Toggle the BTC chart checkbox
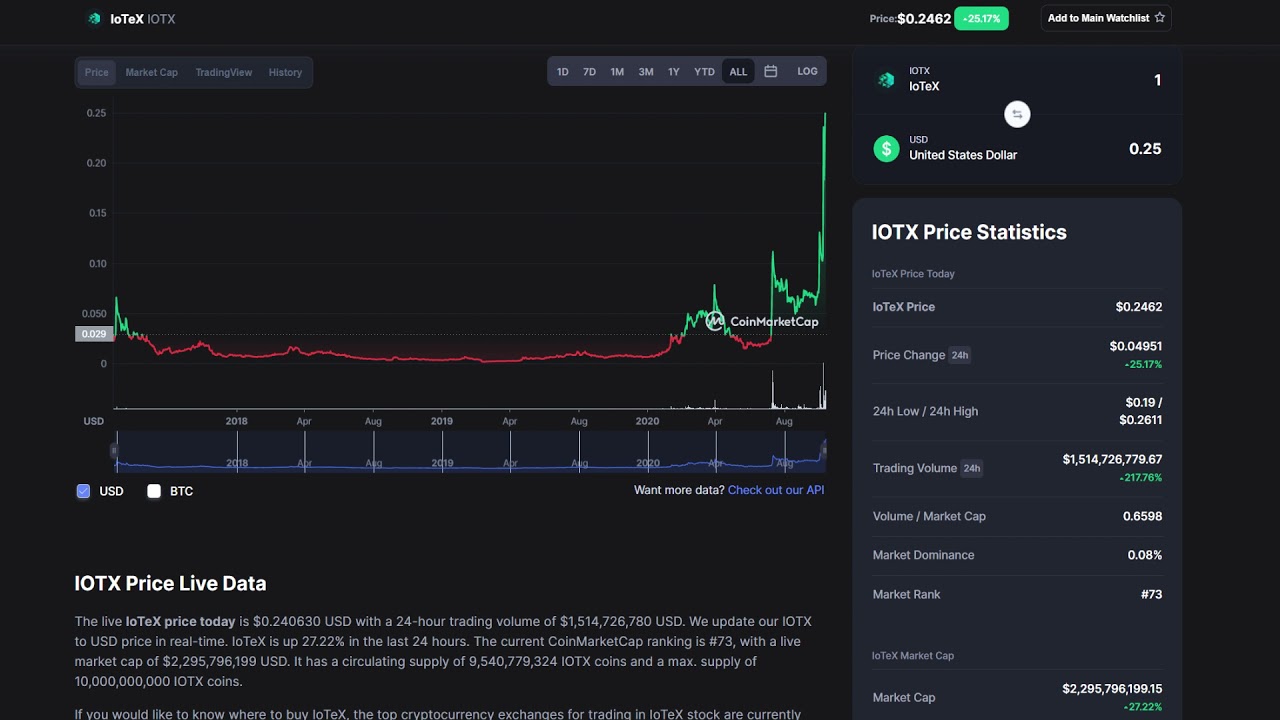Screen dimensions: 1280x720 click(154, 491)
